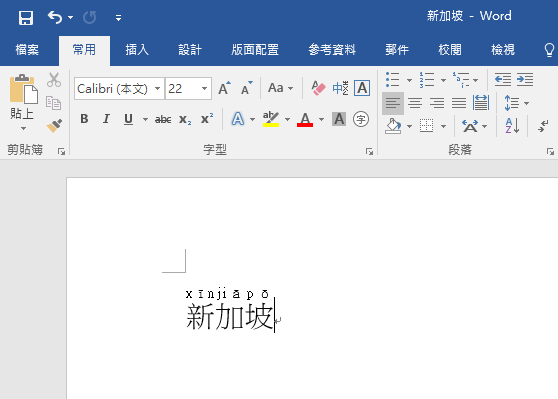Screen dimensions: 558x399
Task: Open the 設計 tab
Action: pyautogui.click(x=190, y=50)
